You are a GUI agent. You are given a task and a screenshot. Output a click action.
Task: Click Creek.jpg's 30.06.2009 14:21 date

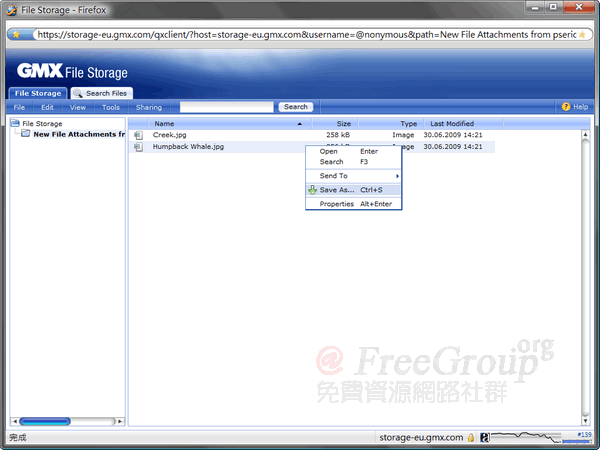[453, 135]
